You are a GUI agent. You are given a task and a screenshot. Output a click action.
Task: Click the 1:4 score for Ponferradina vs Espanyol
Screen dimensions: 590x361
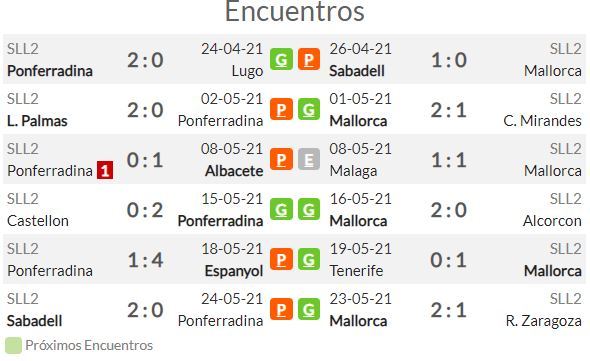145,260
